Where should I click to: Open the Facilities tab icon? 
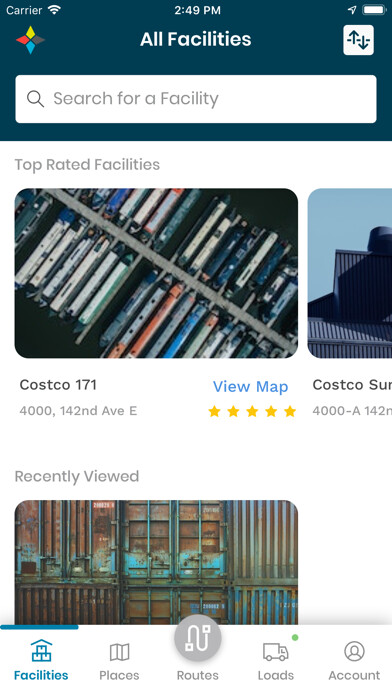pos(41,651)
